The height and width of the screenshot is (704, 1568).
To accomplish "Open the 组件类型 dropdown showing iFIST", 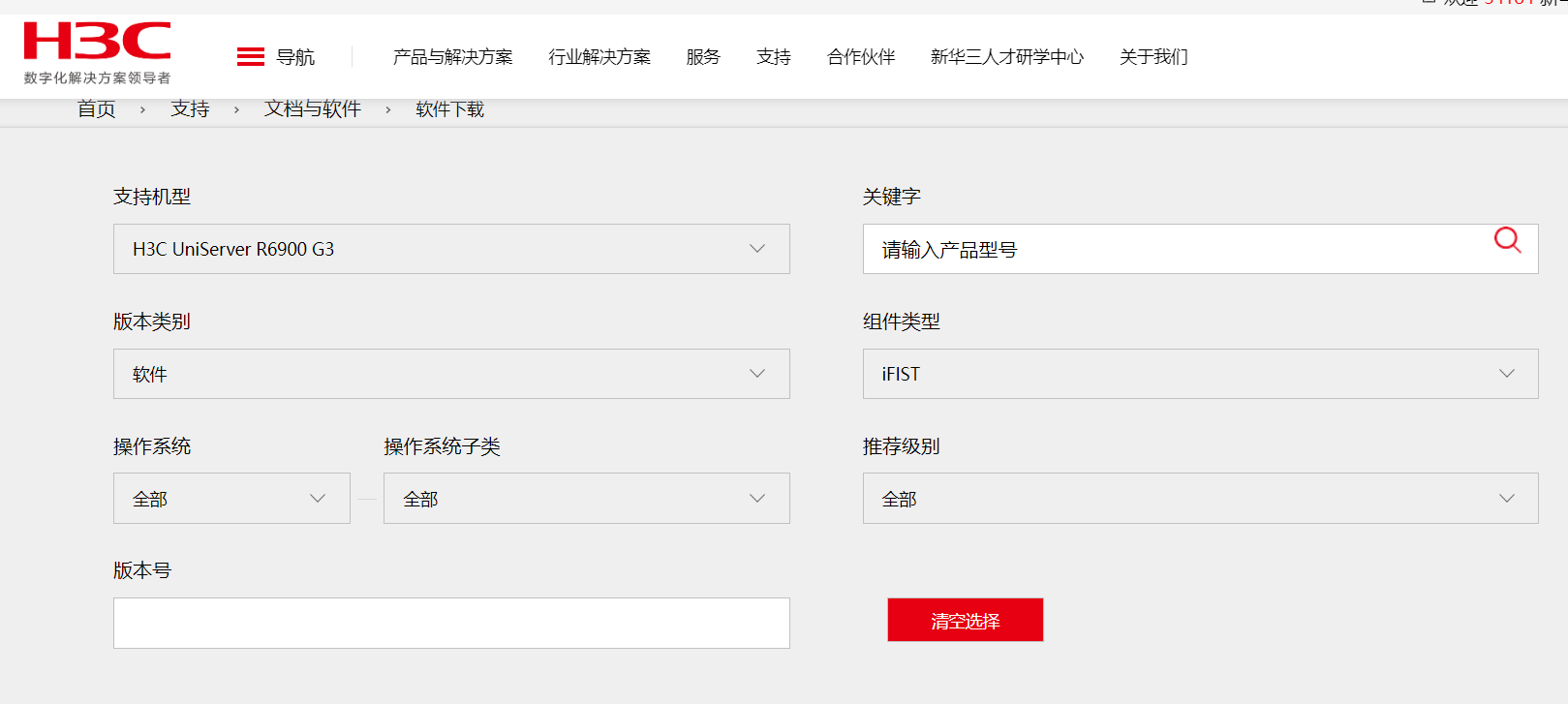I will pos(1200,374).
